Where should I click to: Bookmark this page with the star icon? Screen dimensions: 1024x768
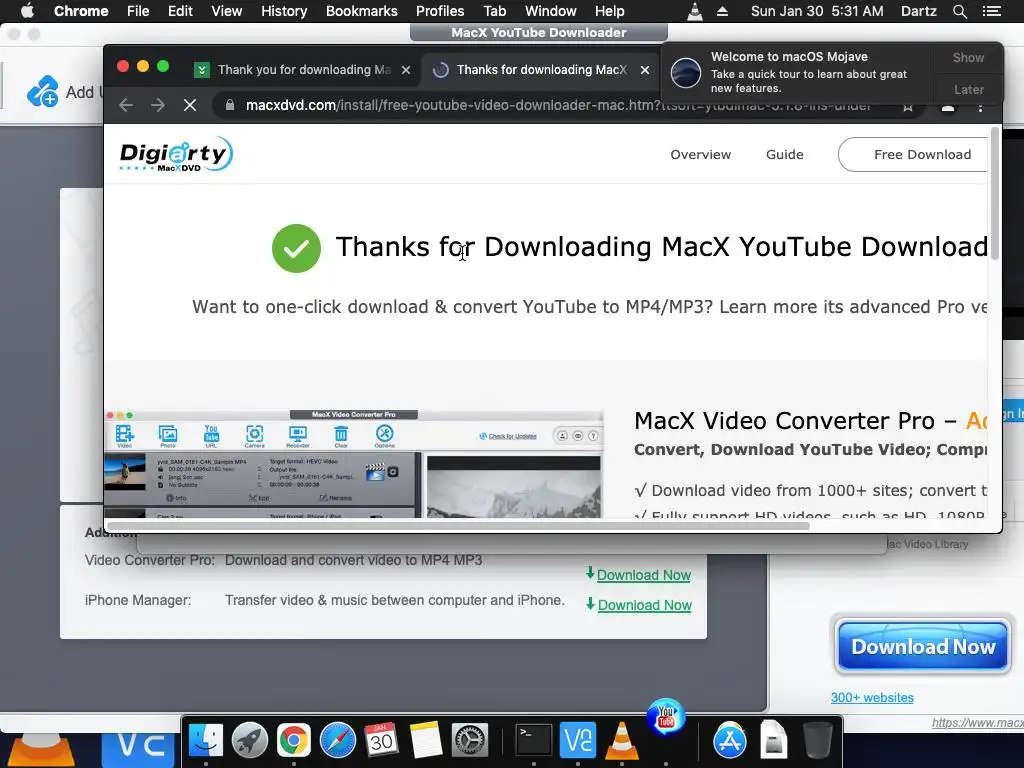click(x=908, y=107)
